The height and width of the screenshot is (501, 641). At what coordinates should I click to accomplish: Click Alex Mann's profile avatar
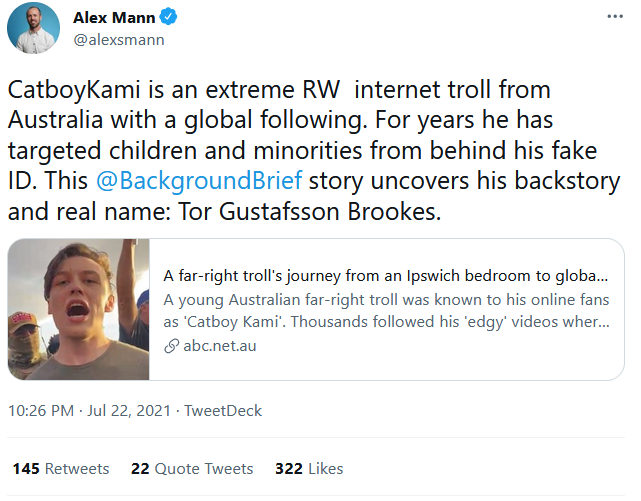pyautogui.click(x=33, y=28)
